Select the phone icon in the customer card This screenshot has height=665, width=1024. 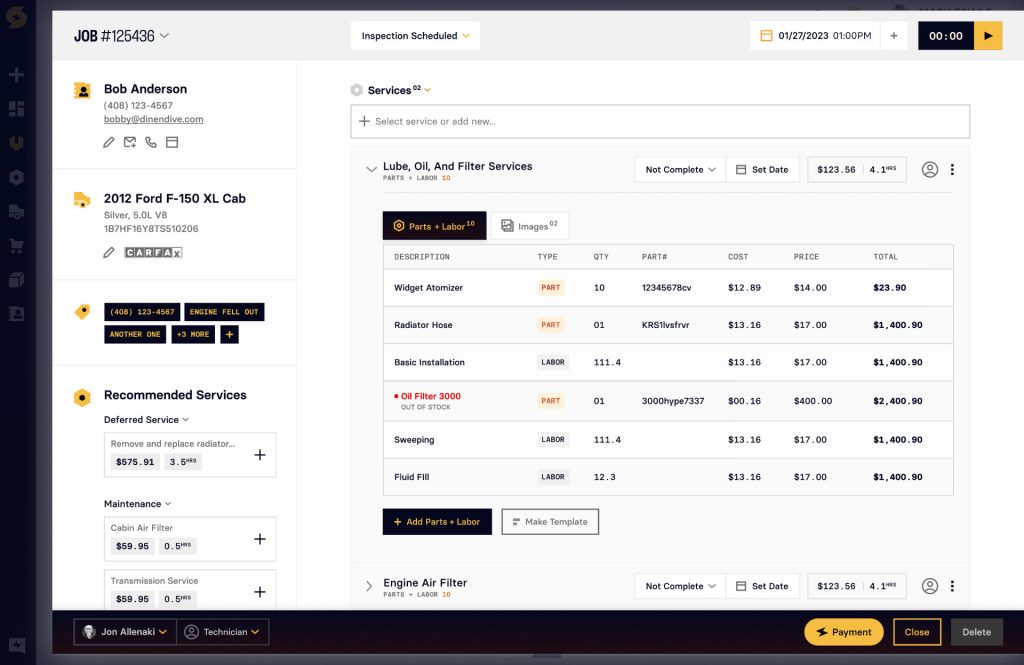[150, 142]
